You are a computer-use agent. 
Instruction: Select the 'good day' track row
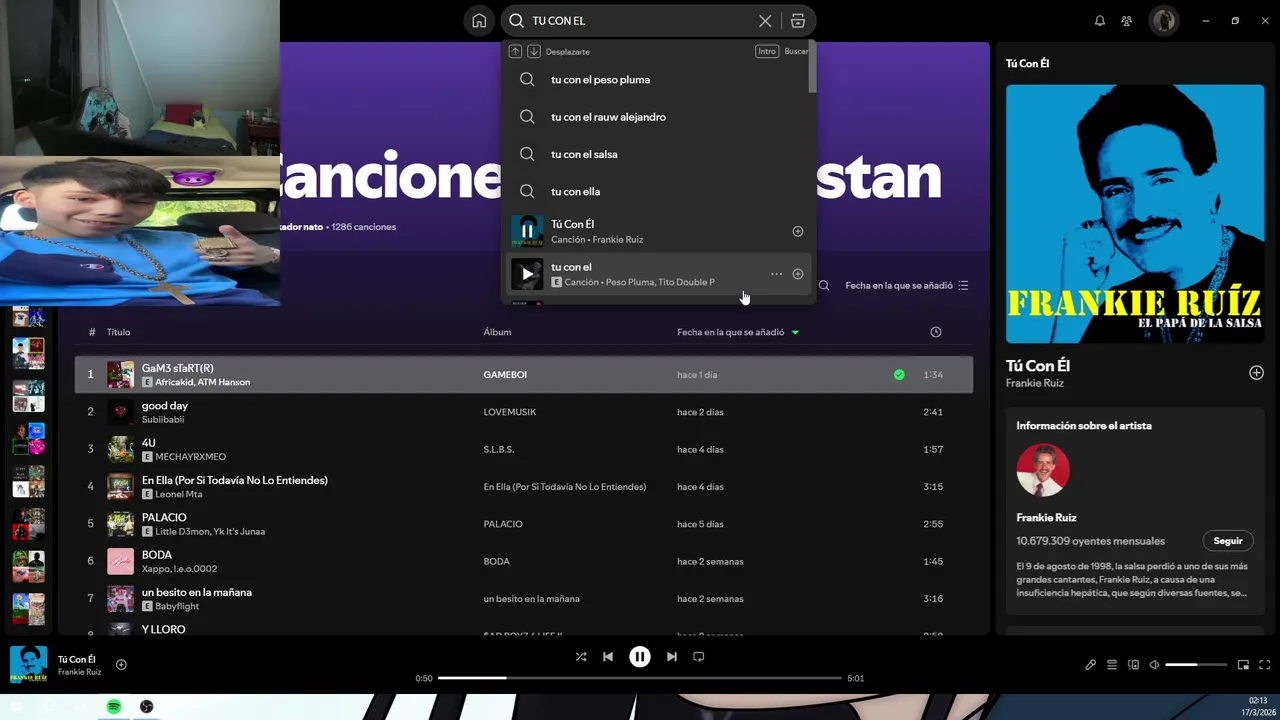[x=524, y=411]
